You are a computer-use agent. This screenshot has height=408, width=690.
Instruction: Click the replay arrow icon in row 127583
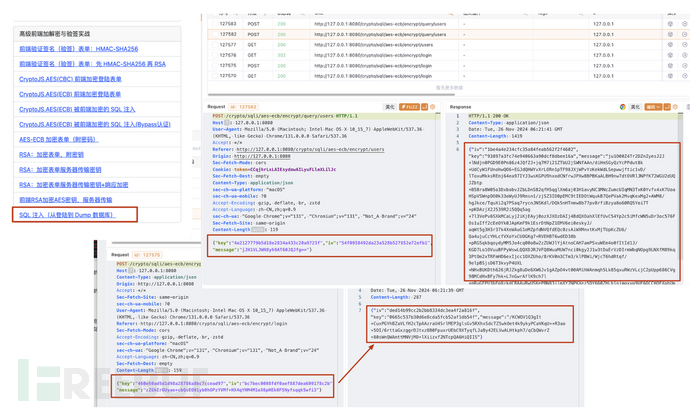tap(684, 24)
